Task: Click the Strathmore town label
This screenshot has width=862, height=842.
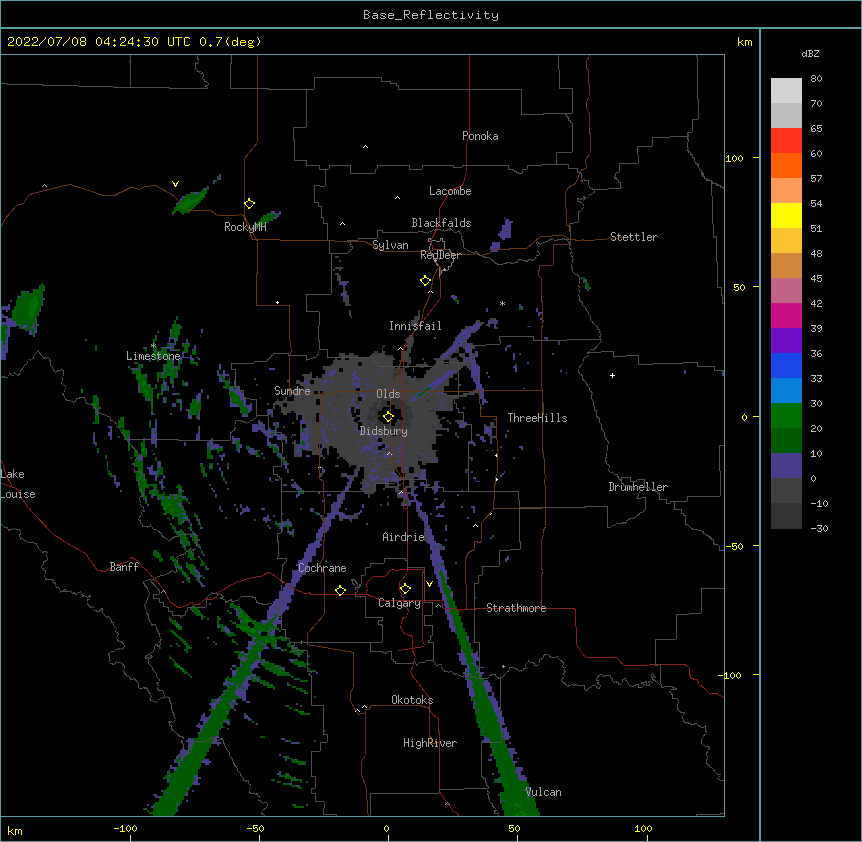Action: click(x=516, y=608)
